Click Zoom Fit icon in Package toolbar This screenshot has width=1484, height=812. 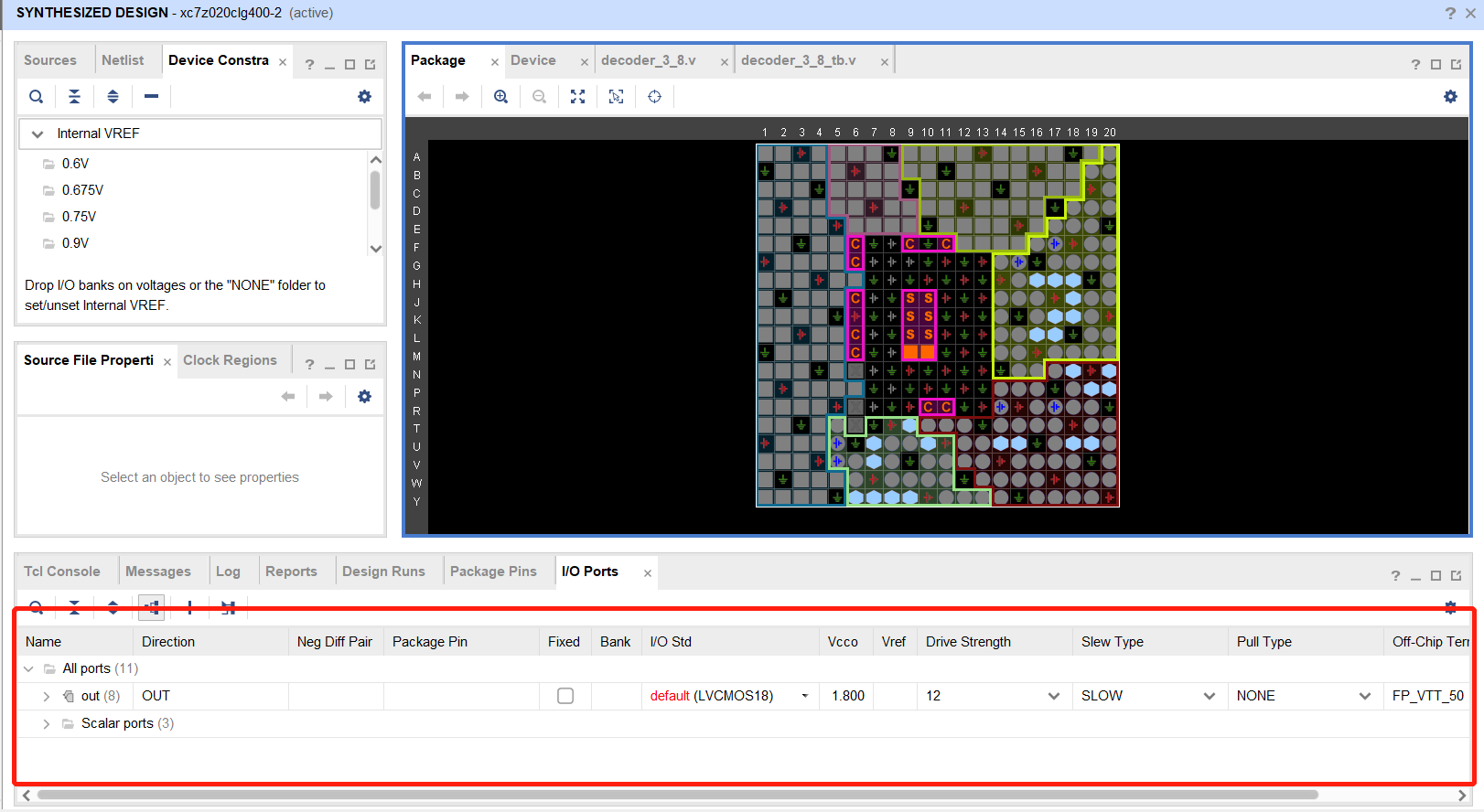[x=577, y=96]
